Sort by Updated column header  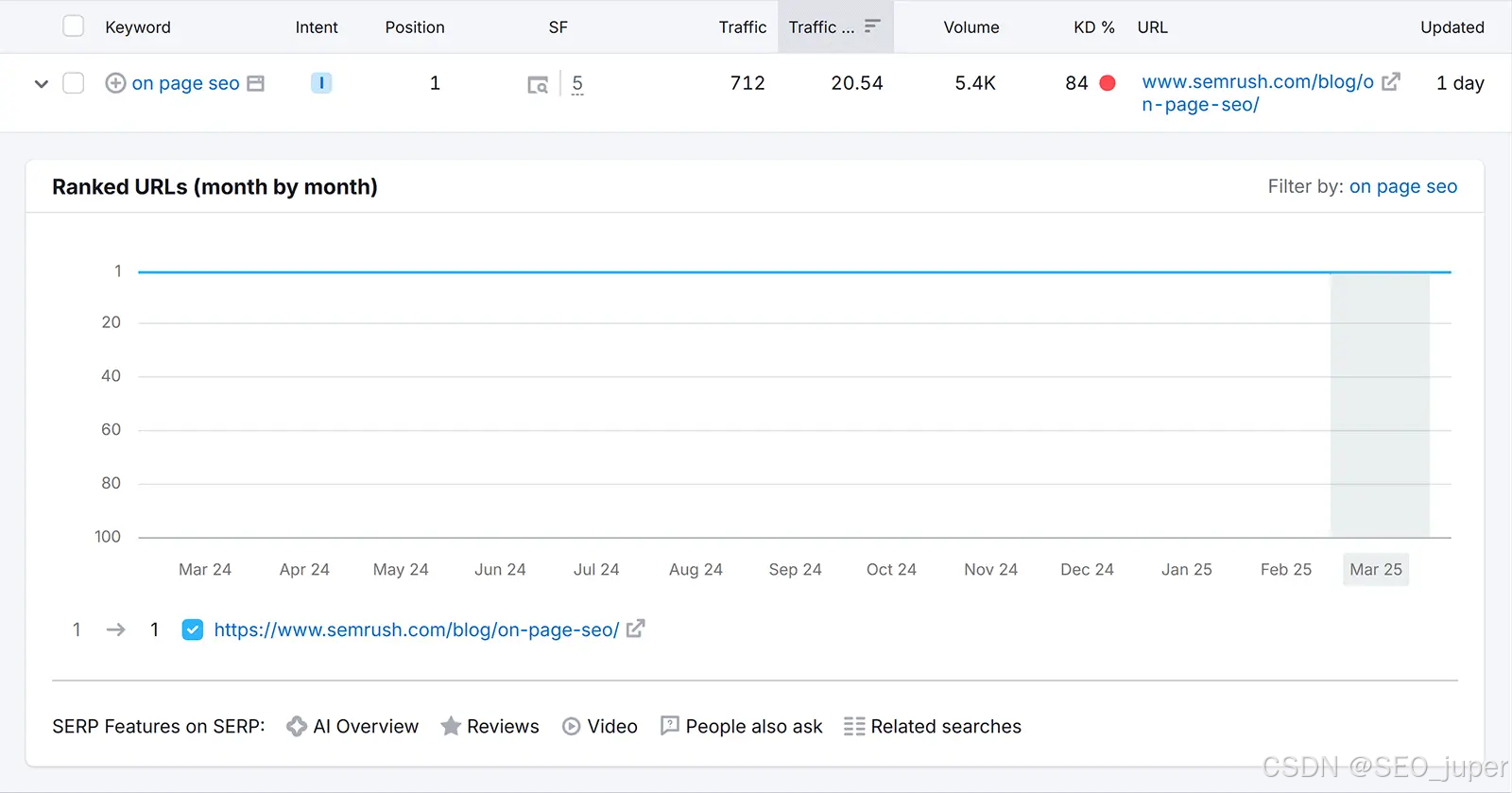click(1452, 27)
